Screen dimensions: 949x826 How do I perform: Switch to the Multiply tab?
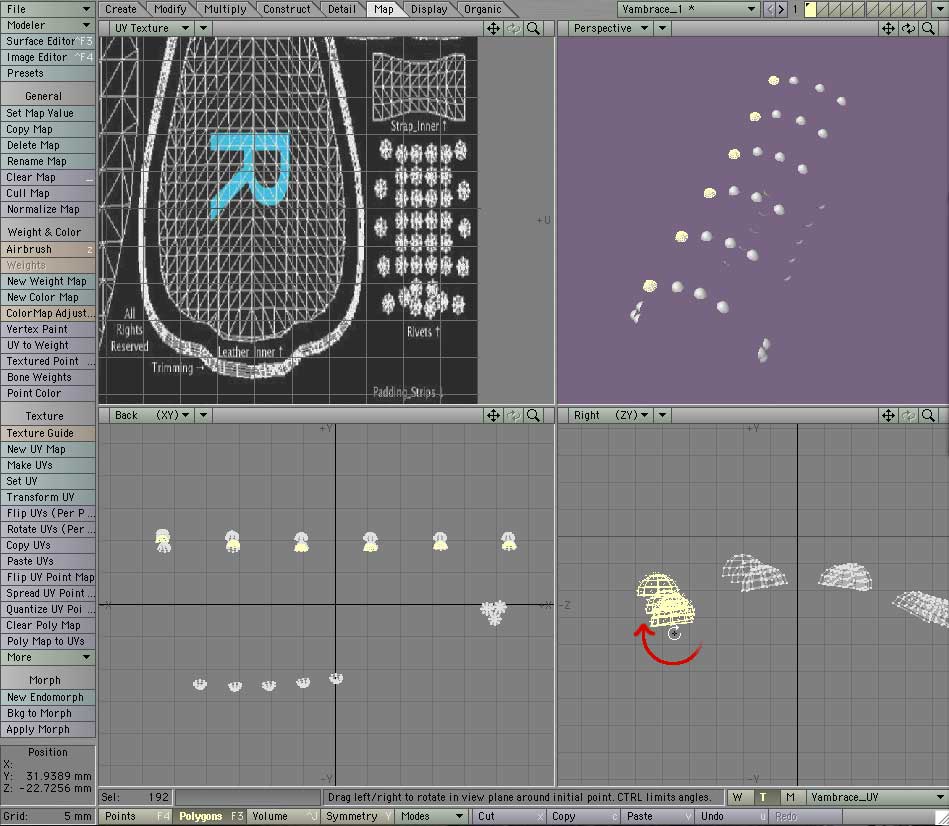pyautogui.click(x=225, y=9)
